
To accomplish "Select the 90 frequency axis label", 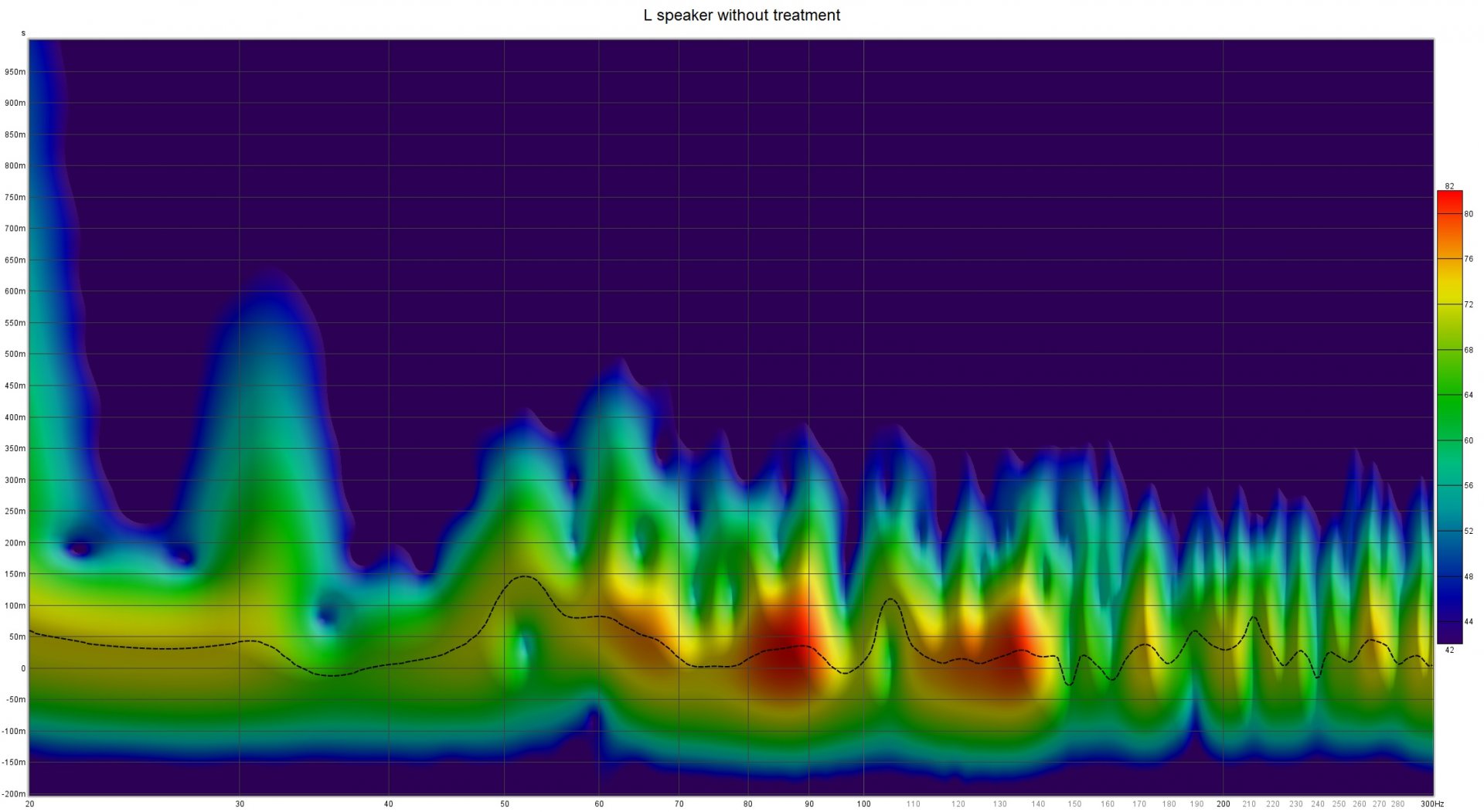I will click(x=809, y=804).
